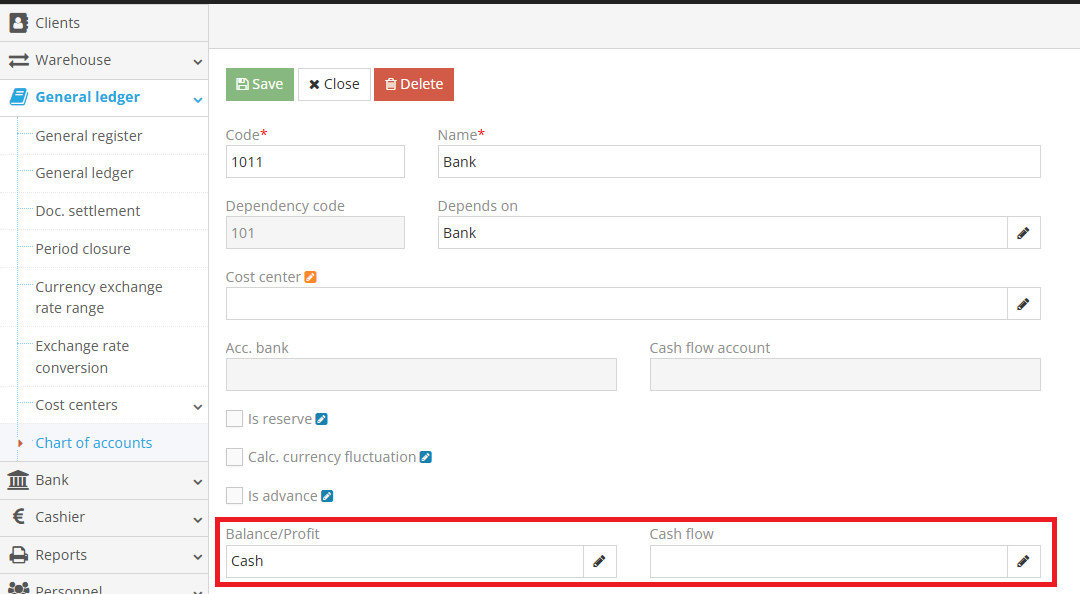
Task: Open General register from sidebar
Action: pos(89,136)
